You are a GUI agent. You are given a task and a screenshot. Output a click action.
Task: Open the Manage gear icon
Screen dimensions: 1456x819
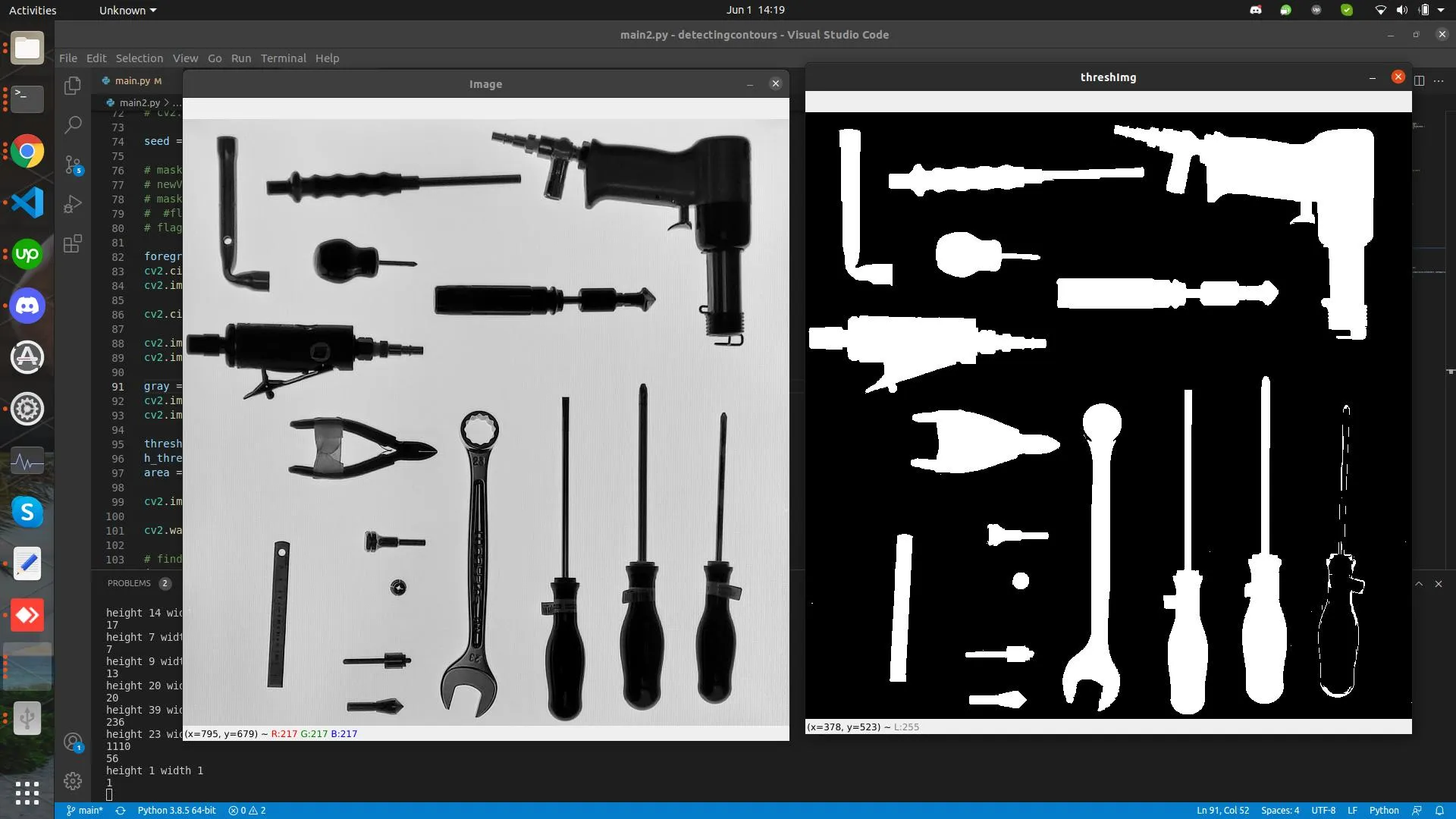[73, 781]
